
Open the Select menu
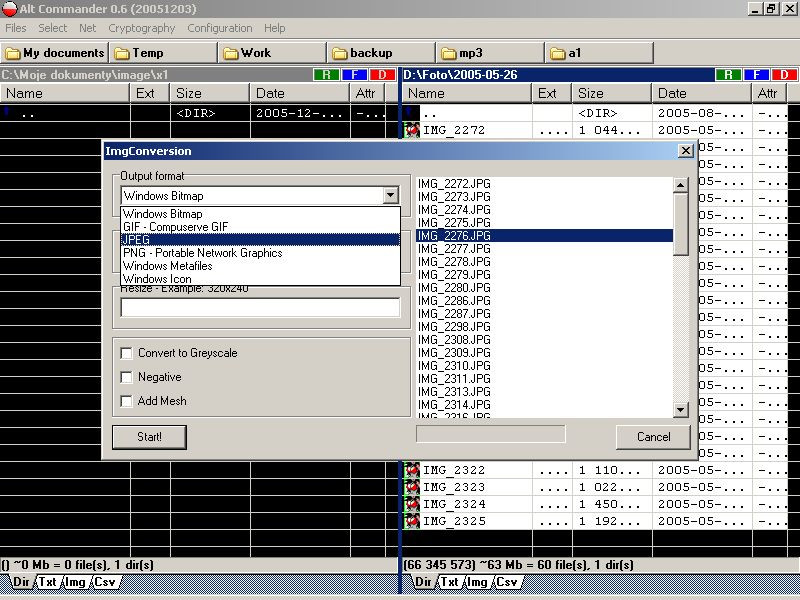pos(53,28)
